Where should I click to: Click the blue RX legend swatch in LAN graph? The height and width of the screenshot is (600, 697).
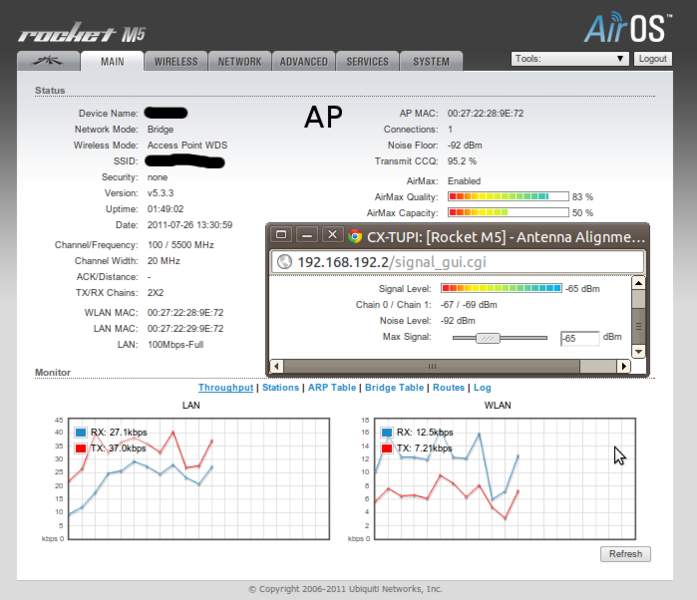pyautogui.click(x=81, y=432)
